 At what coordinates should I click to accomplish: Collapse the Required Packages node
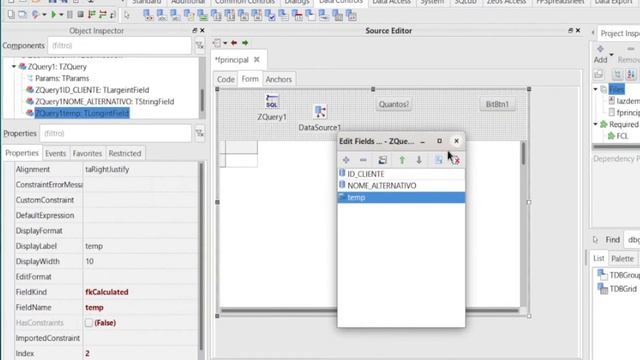[596, 124]
